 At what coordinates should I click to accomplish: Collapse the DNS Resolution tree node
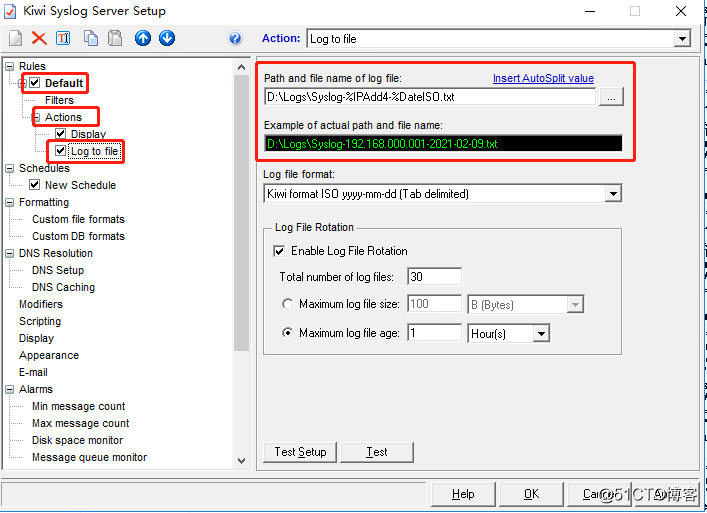[x=9, y=253]
